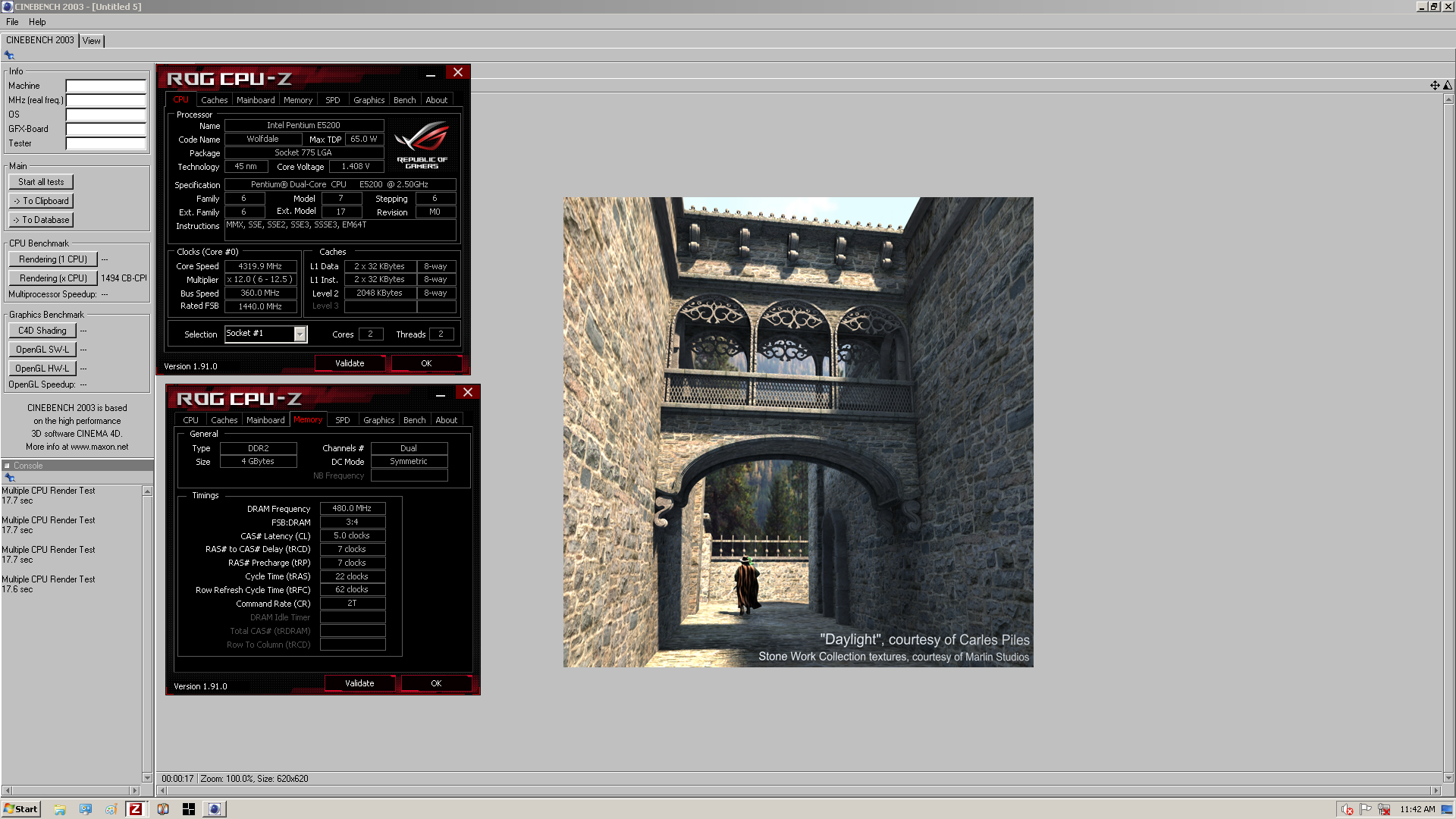1456x819 pixels.
Task: Click the Start all tests button
Action: 41,182
